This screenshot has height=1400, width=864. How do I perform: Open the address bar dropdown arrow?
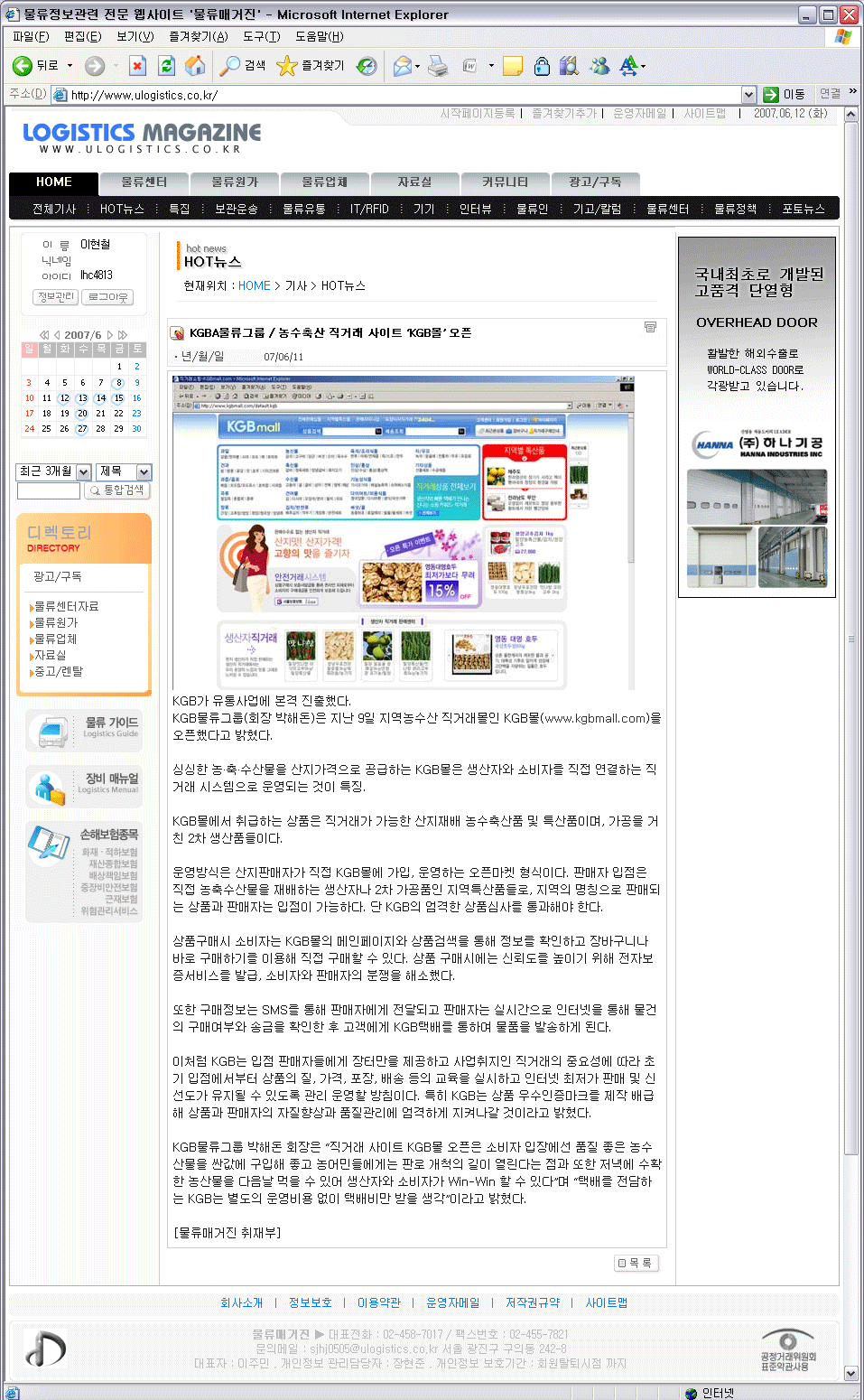pos(748,94)
